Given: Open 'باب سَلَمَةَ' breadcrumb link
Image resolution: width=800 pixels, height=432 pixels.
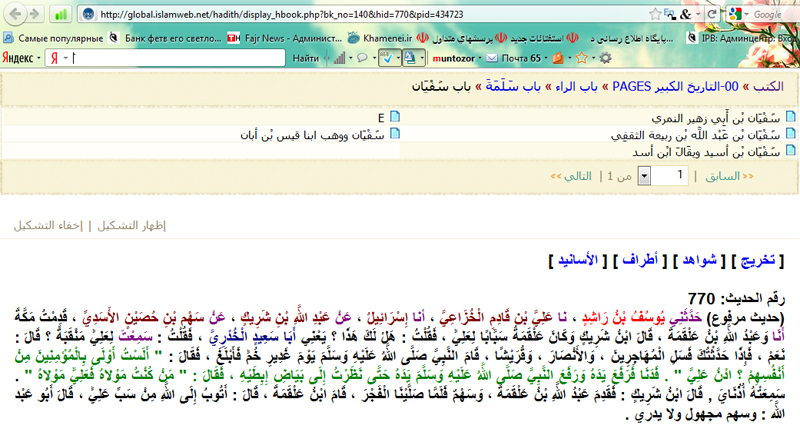Looking at the screenshot, I should [x=512, y=87].
